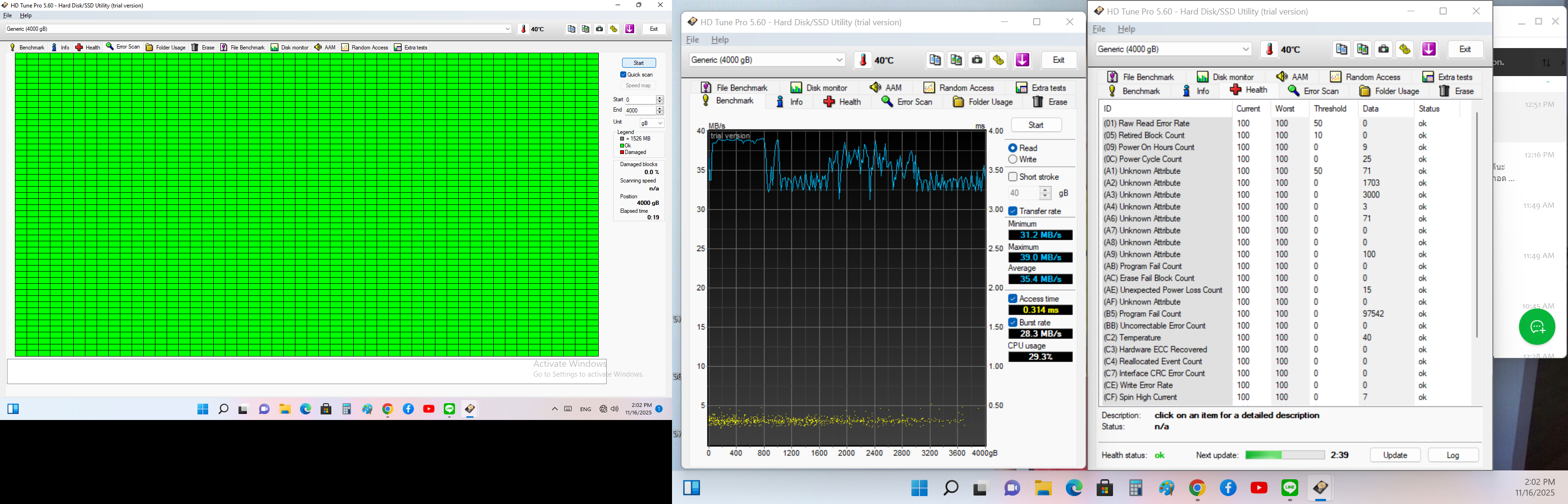Viewport: 1568px width, 504px height.
Task: Open Chrome from the larger right taskbar
Action: pos(1197,488)
